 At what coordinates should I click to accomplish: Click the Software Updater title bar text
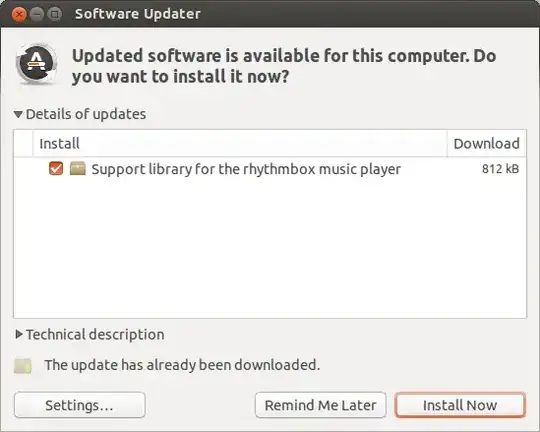138,14
